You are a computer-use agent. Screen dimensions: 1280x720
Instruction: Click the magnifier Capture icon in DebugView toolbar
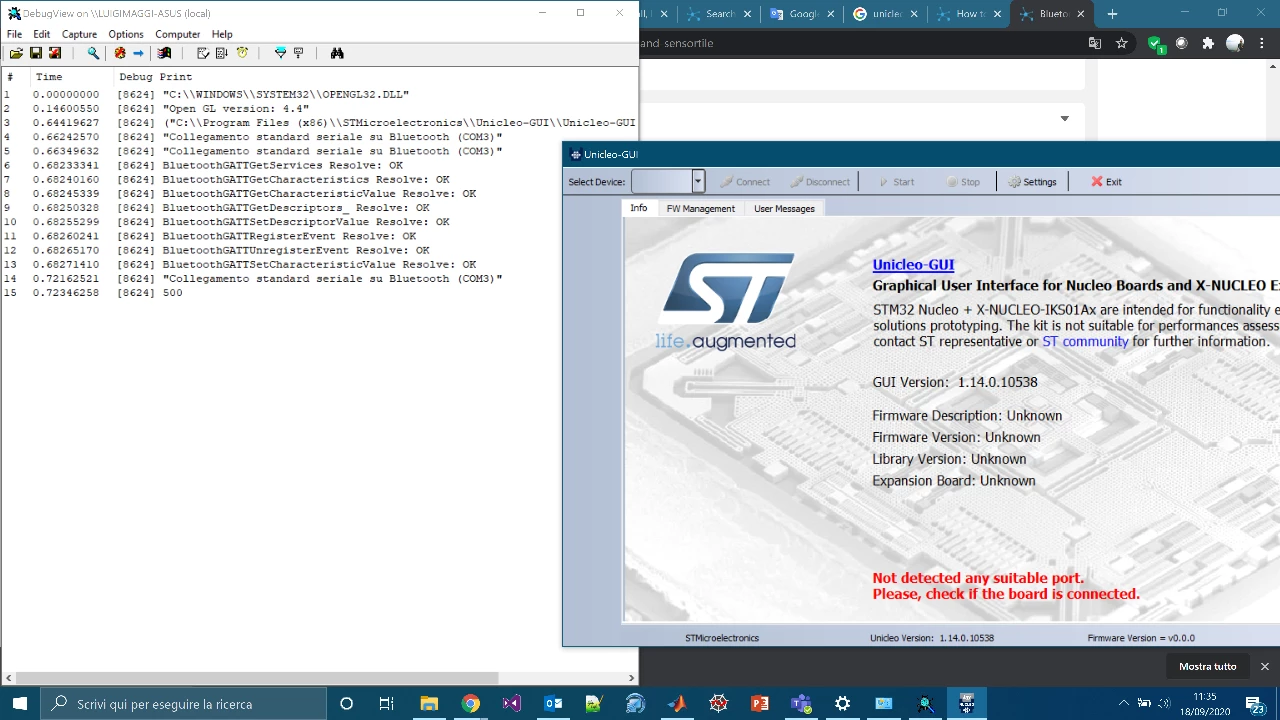[x=93, y=53]
